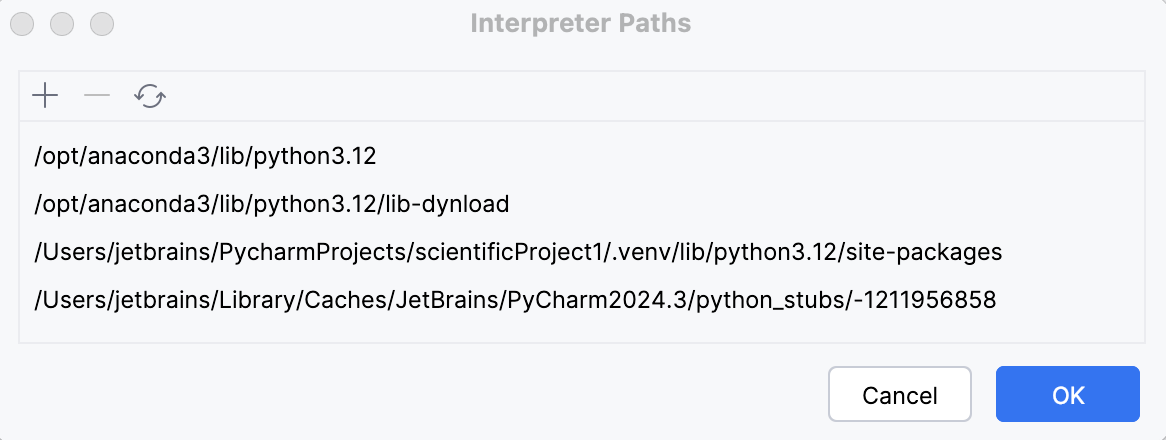Image resolution: width=1166 pixels, height=440 pixels.
Task: Choose the first anaconda3 path row
Action: [x=205, y=156]
